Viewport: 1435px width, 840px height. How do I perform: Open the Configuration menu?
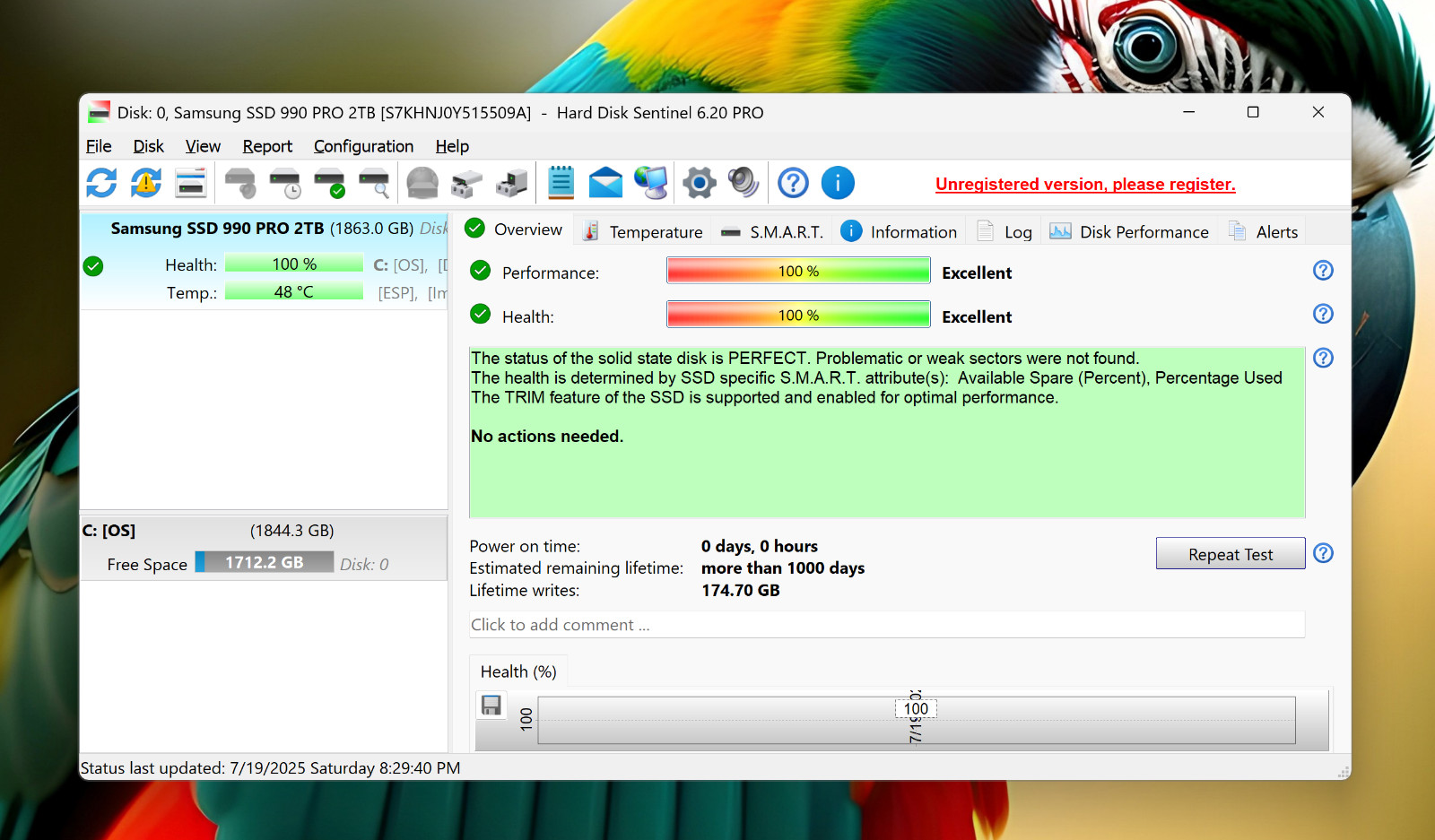click(363, 146)
